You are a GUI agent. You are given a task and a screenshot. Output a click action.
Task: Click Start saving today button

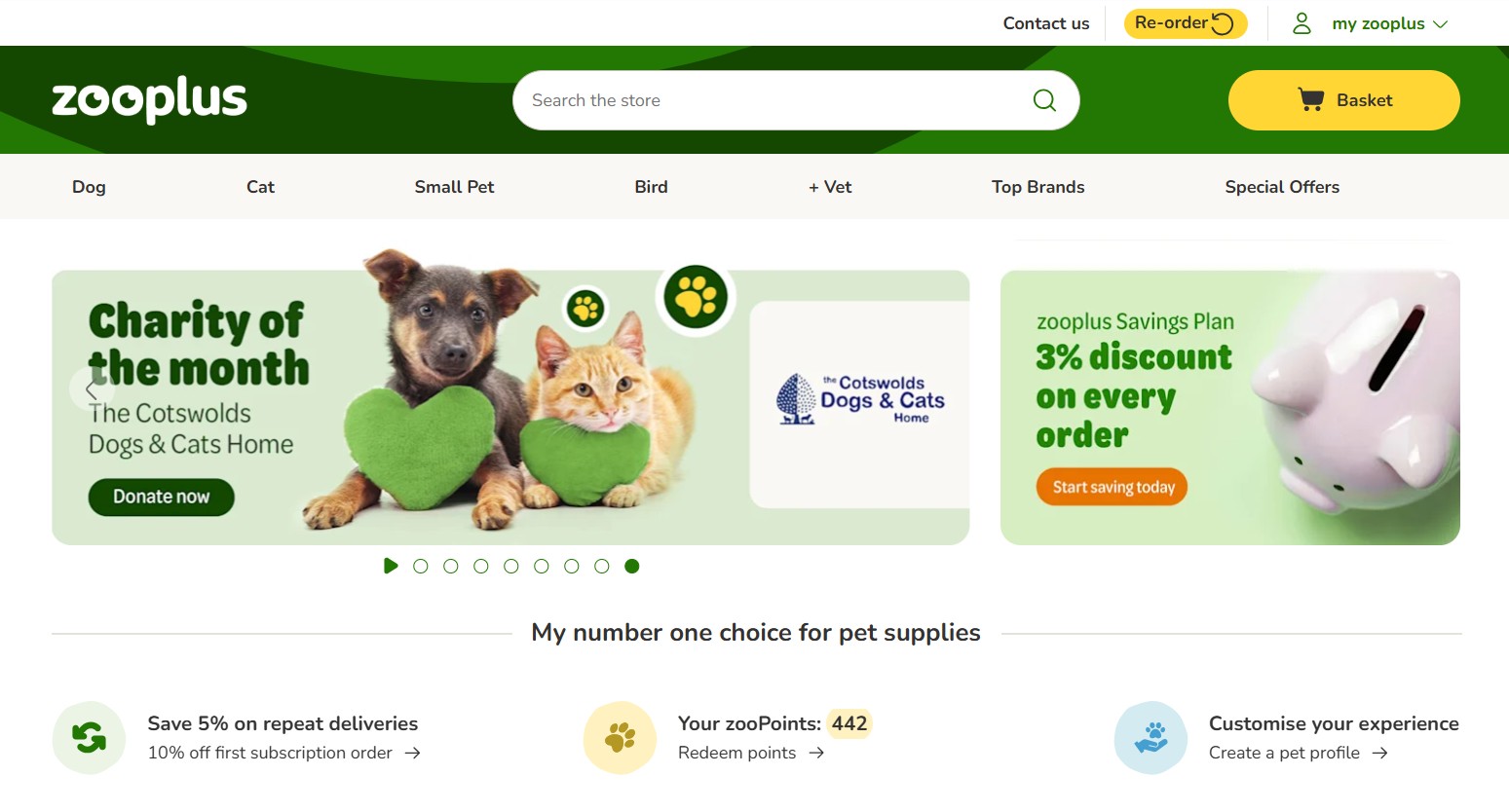tap(1113, 487)
